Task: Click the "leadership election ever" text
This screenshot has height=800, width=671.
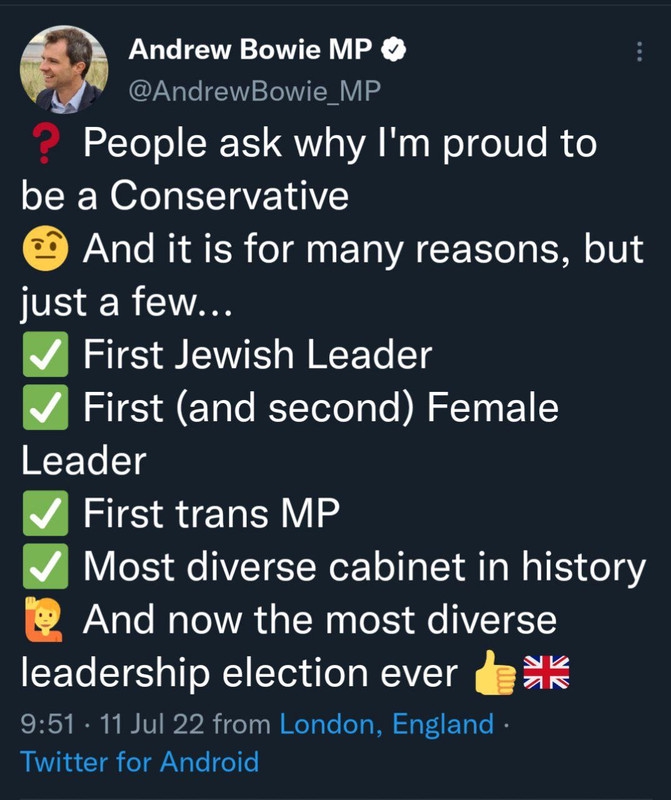Action: pyautogui.click(x=238, y=673)
